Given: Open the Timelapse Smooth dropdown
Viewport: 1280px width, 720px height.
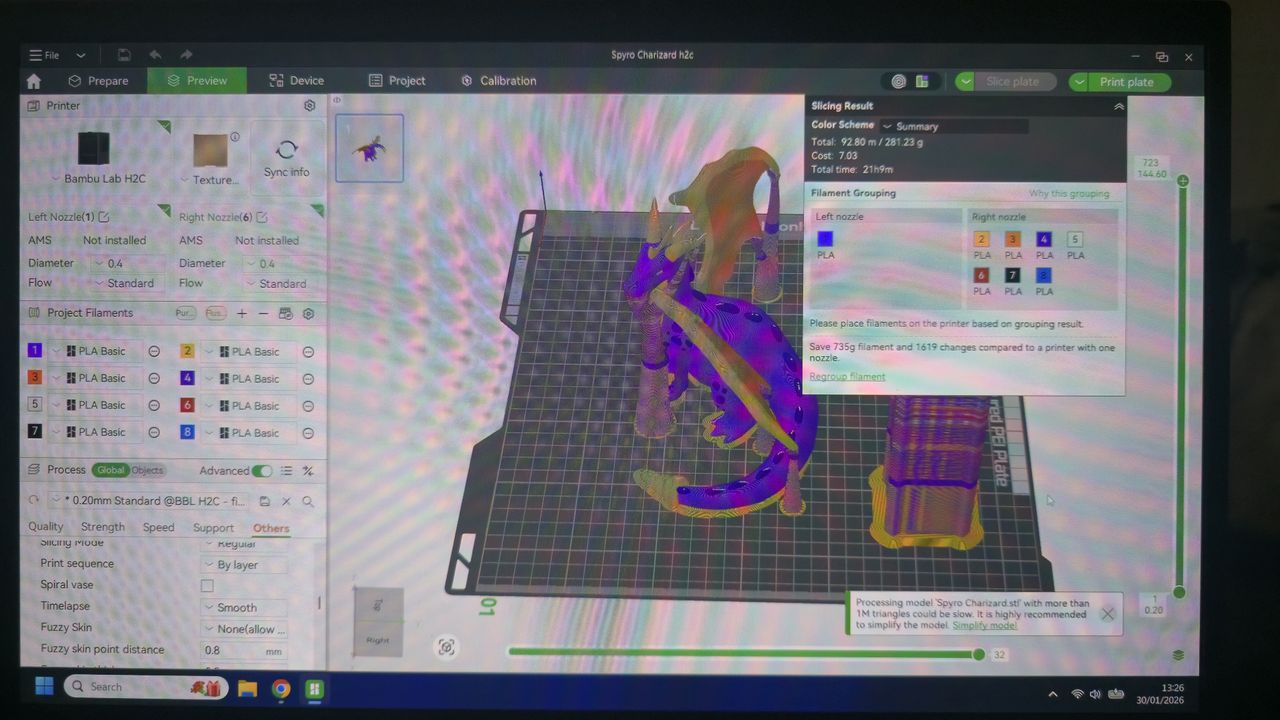Looking at the screenshot, I should point(244,607).
